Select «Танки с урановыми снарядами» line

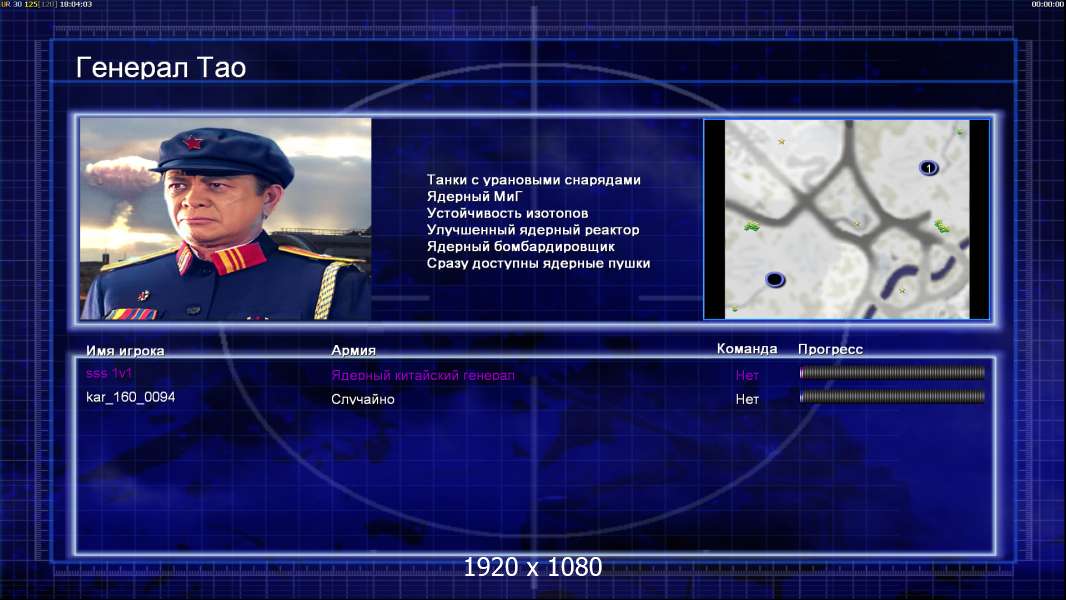534,180
